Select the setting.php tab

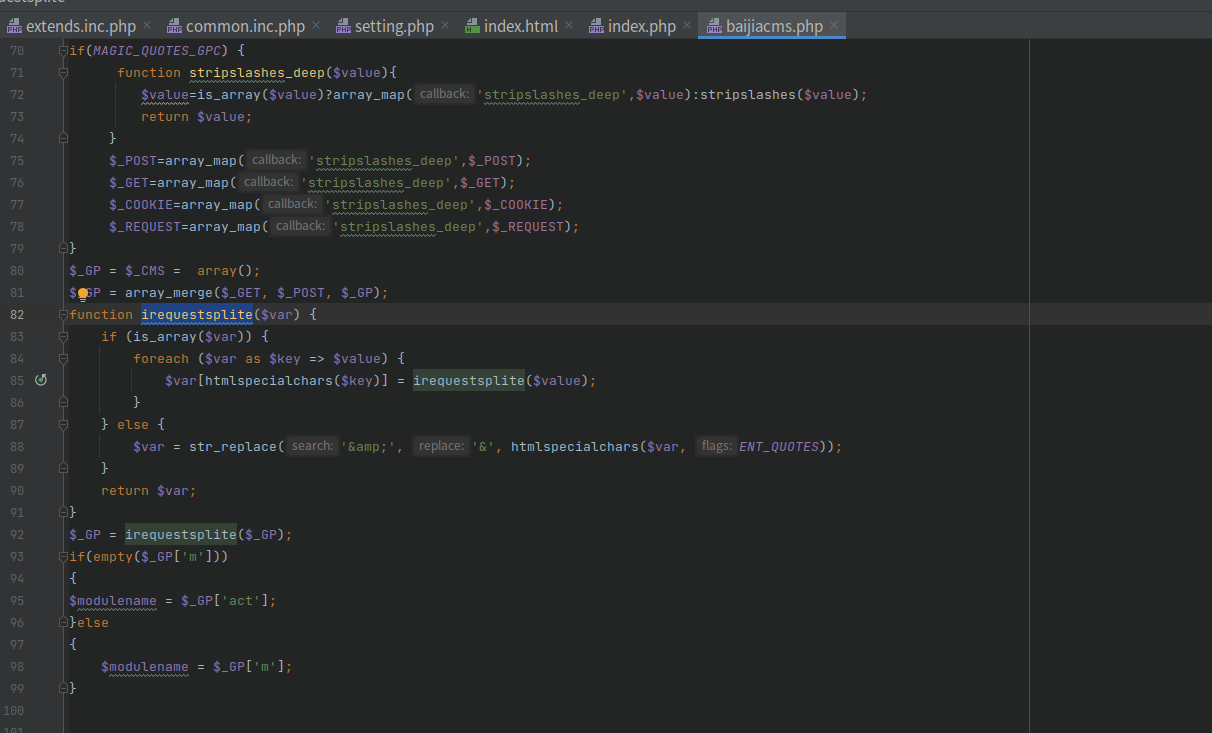click(x=393, y=26)
